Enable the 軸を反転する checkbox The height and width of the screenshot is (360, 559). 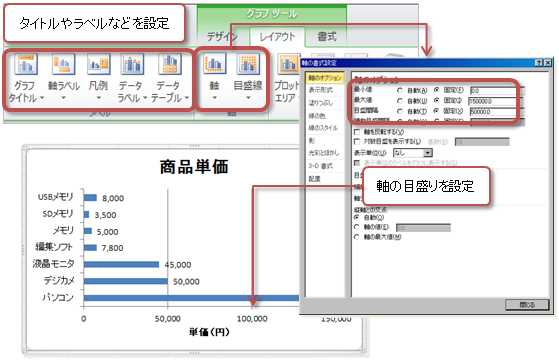[357, 132]
